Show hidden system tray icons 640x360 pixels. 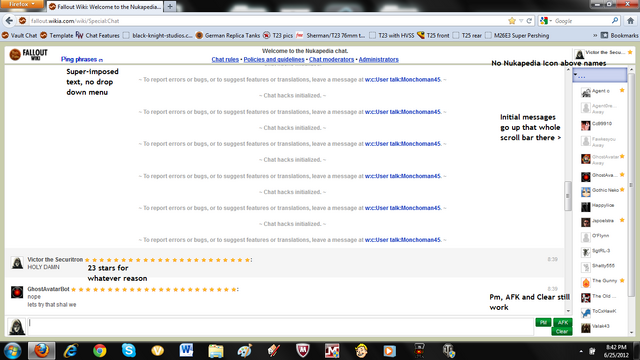[x=581, y=351]
